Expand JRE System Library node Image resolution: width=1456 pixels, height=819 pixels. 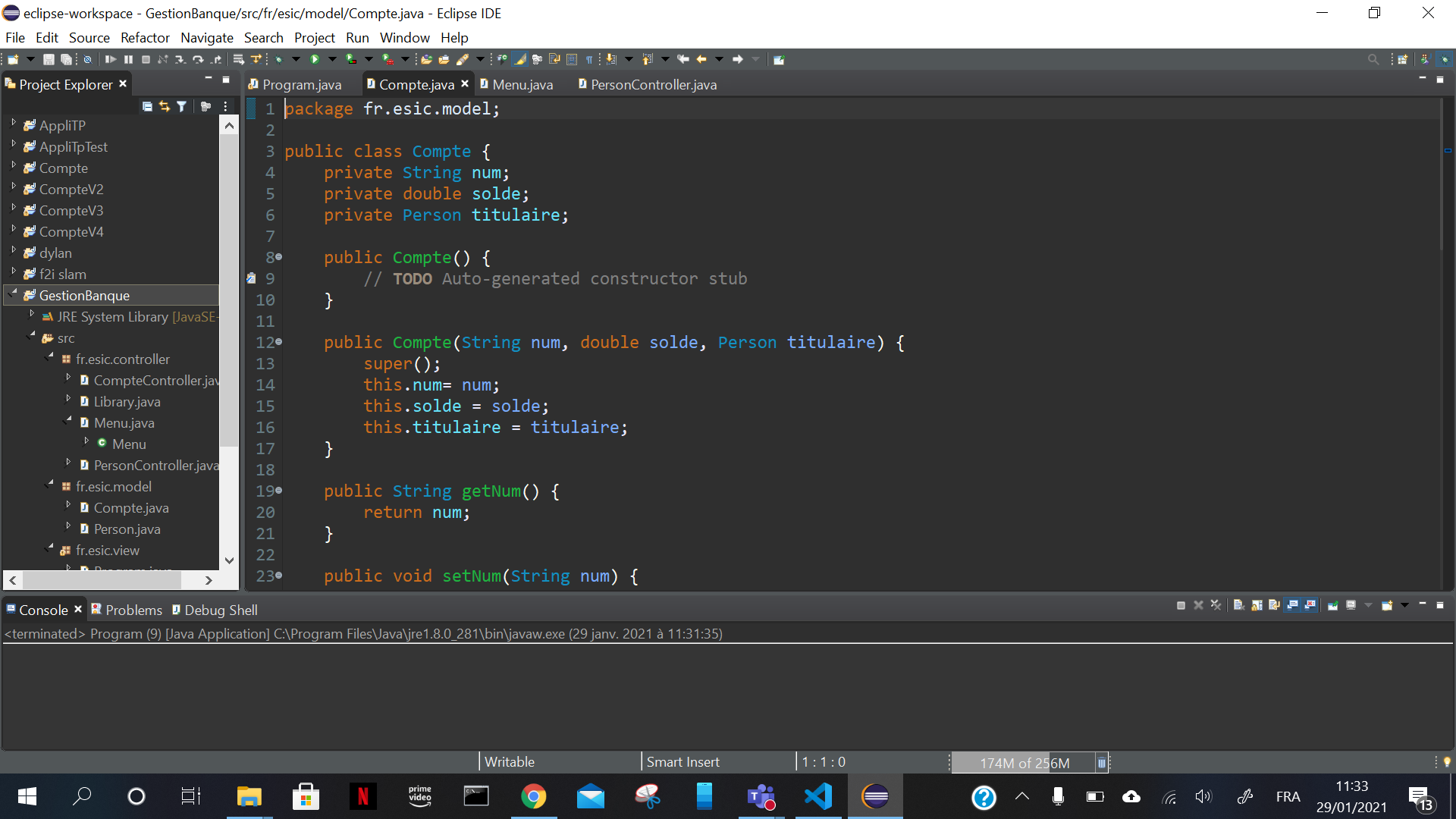tap(31, 313)
